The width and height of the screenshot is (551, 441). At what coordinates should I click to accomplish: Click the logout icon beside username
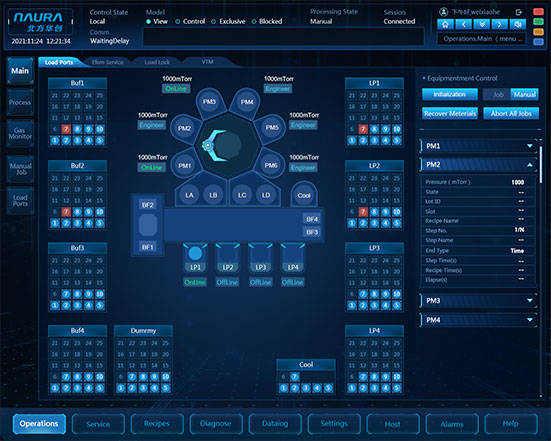pos(519,12)
